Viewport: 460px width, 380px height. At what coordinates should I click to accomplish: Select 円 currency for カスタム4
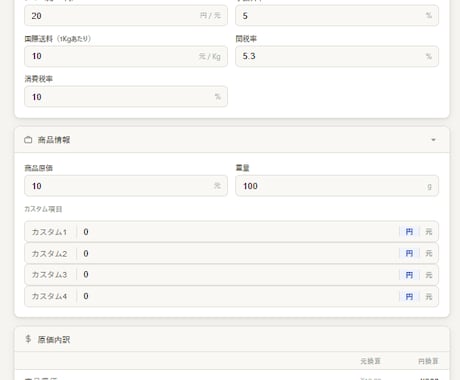click(409, 296)
